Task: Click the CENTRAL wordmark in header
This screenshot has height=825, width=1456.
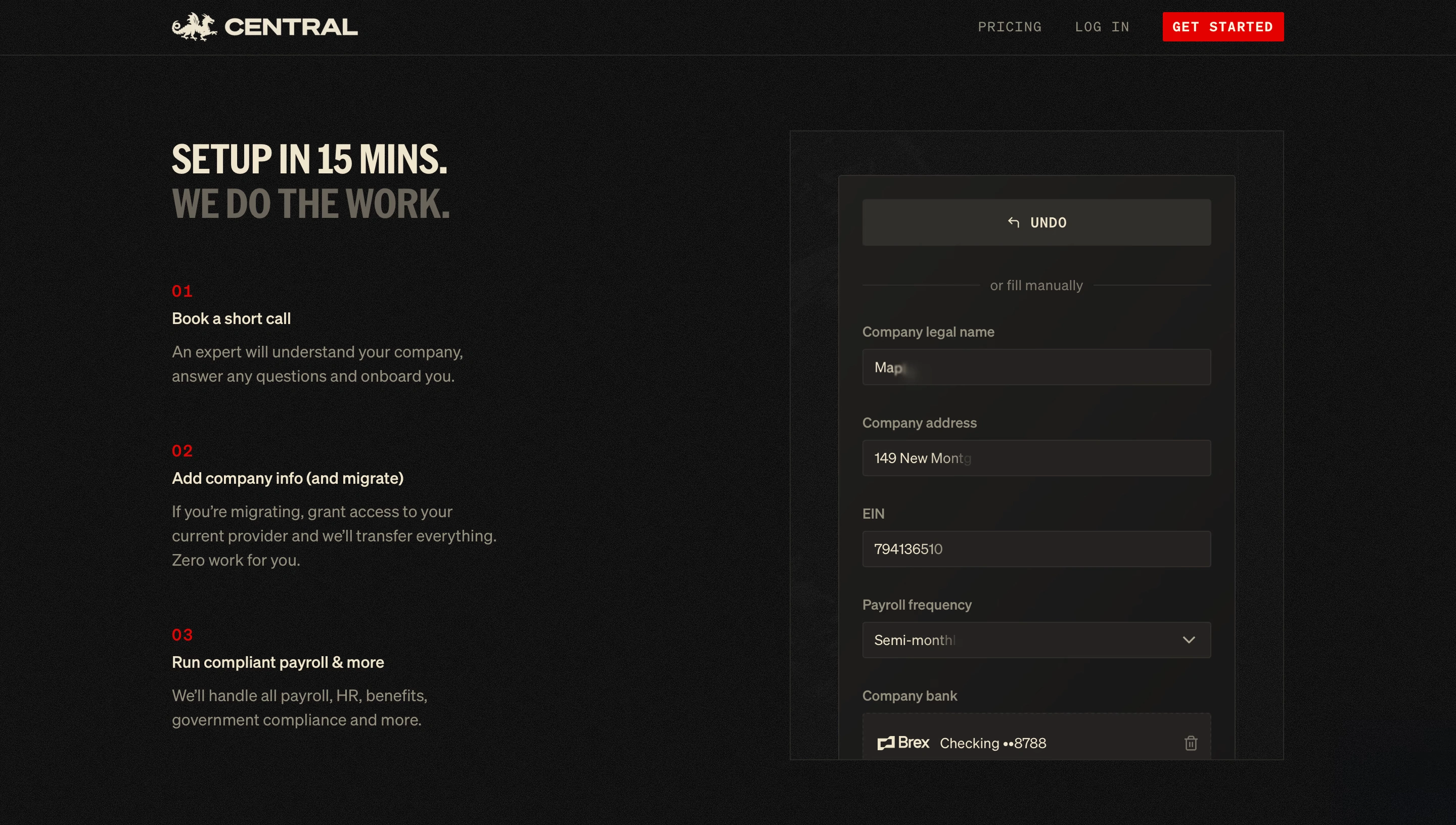Action: 291,27
